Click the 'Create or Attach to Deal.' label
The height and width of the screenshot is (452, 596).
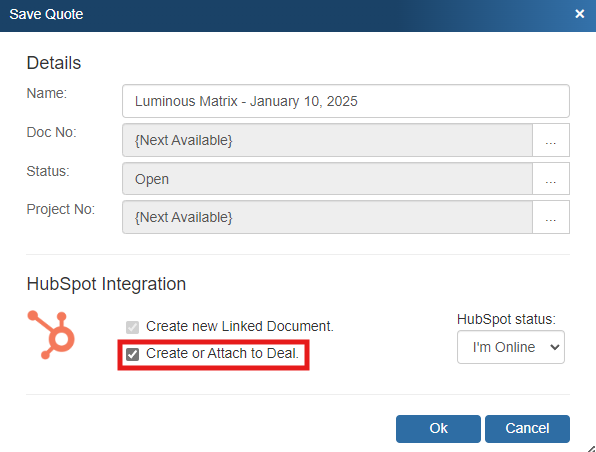222,353
